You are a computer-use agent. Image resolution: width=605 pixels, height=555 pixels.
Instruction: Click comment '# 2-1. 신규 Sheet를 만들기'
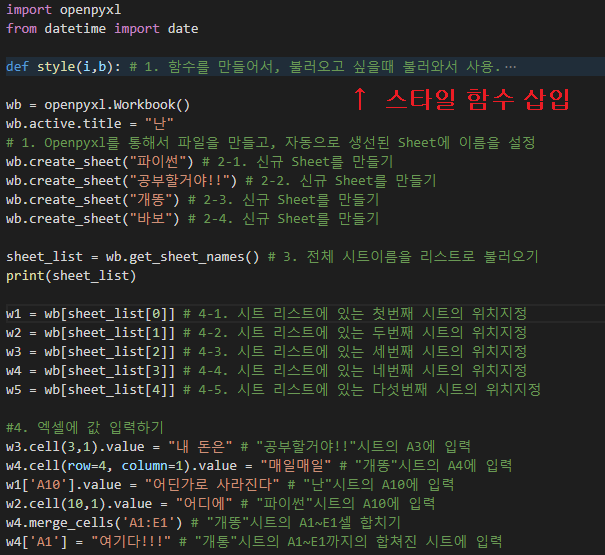[297, 162]
